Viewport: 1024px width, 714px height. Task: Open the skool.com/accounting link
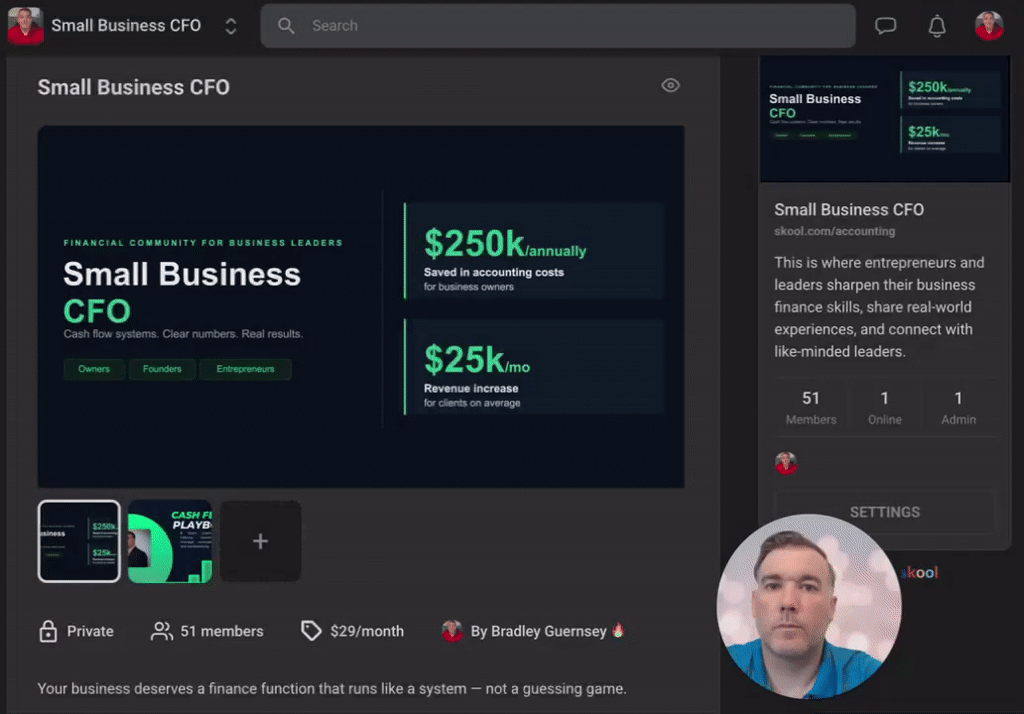pyautogui.click(x=834, y=231)
